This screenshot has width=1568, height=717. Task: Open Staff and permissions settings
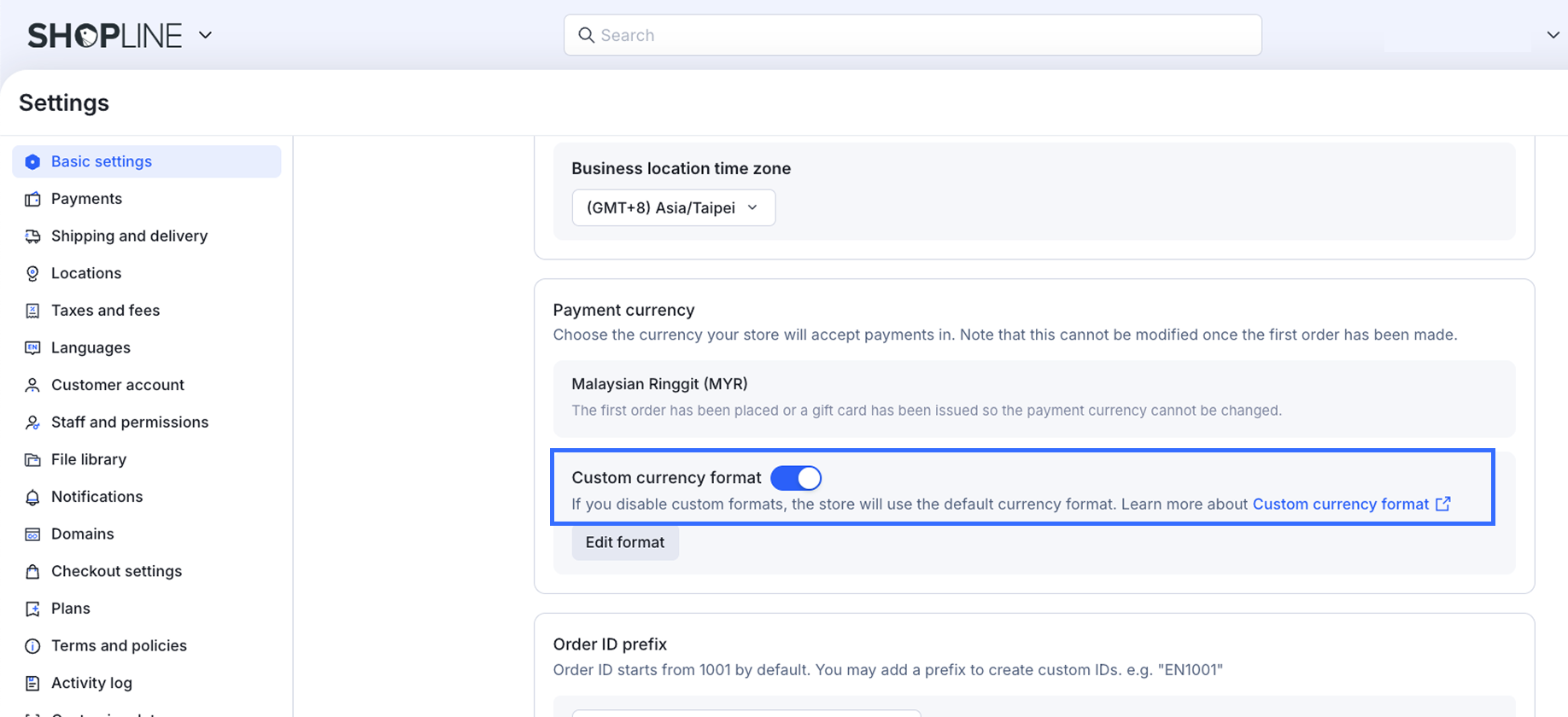pos(130,422)
